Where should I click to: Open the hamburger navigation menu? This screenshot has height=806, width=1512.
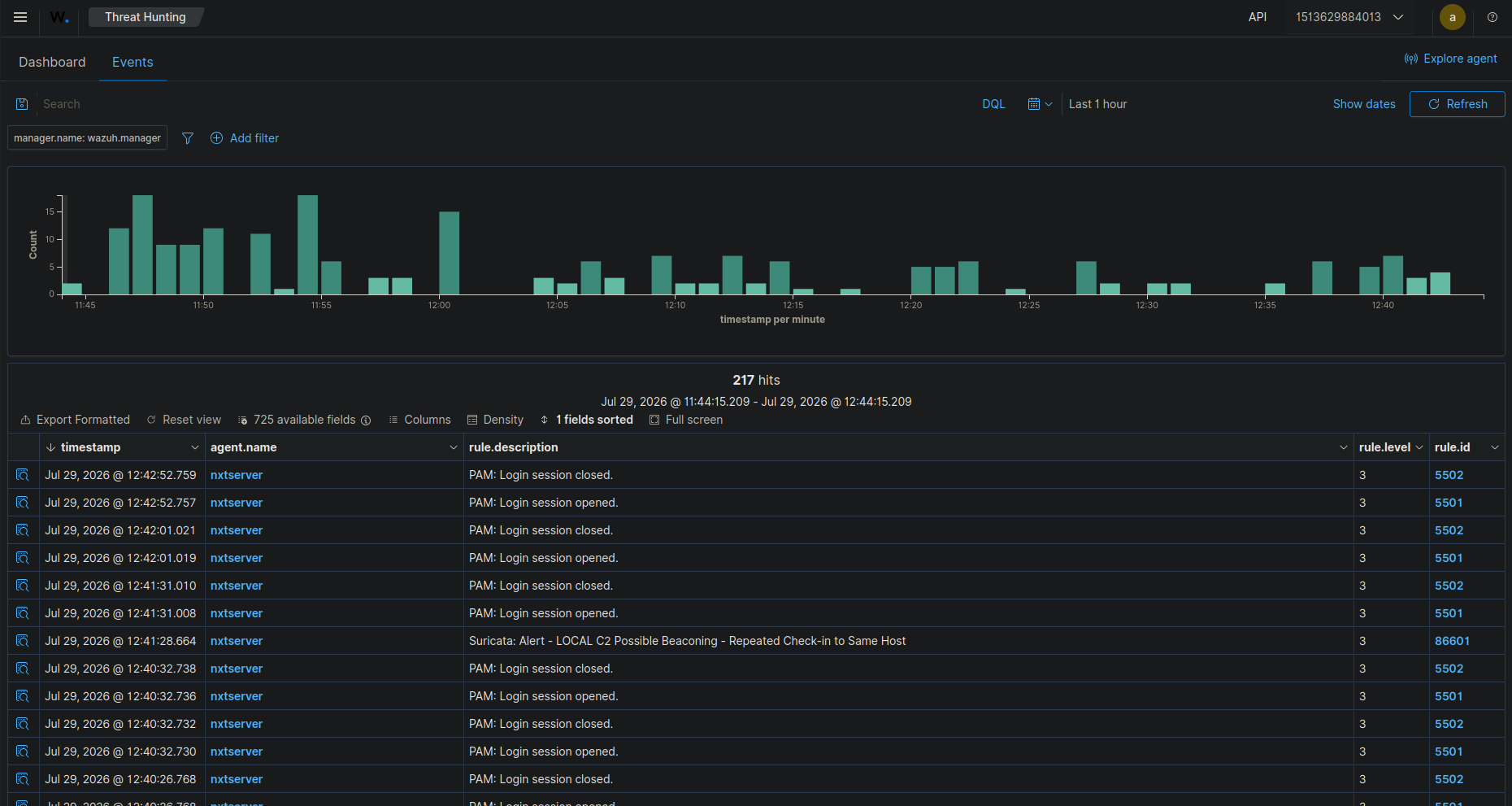(x=20, y=17)
